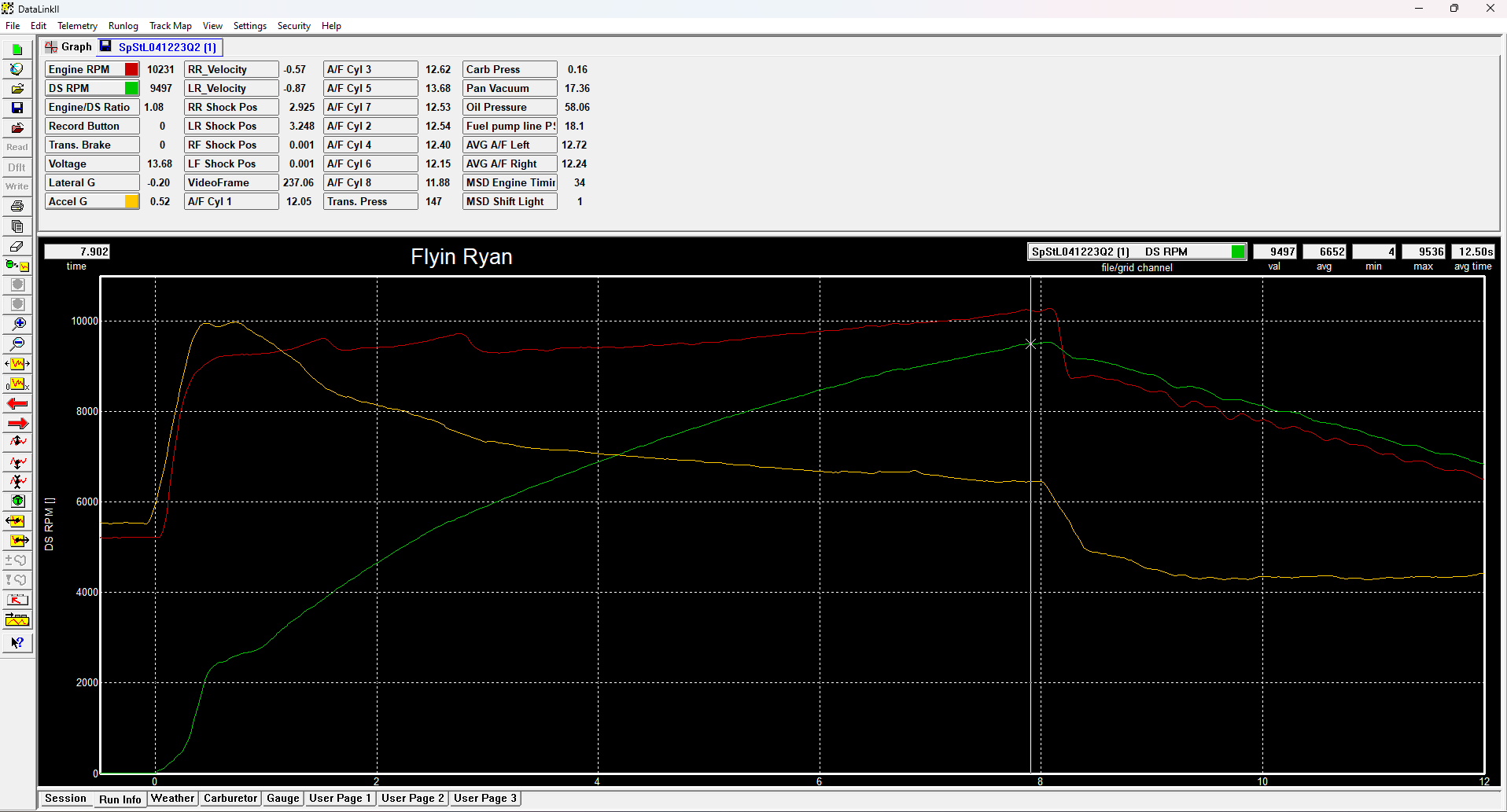
Task: Click the Oil Pressure channel button
Action: pyautogui.click(x=510, y=107)
